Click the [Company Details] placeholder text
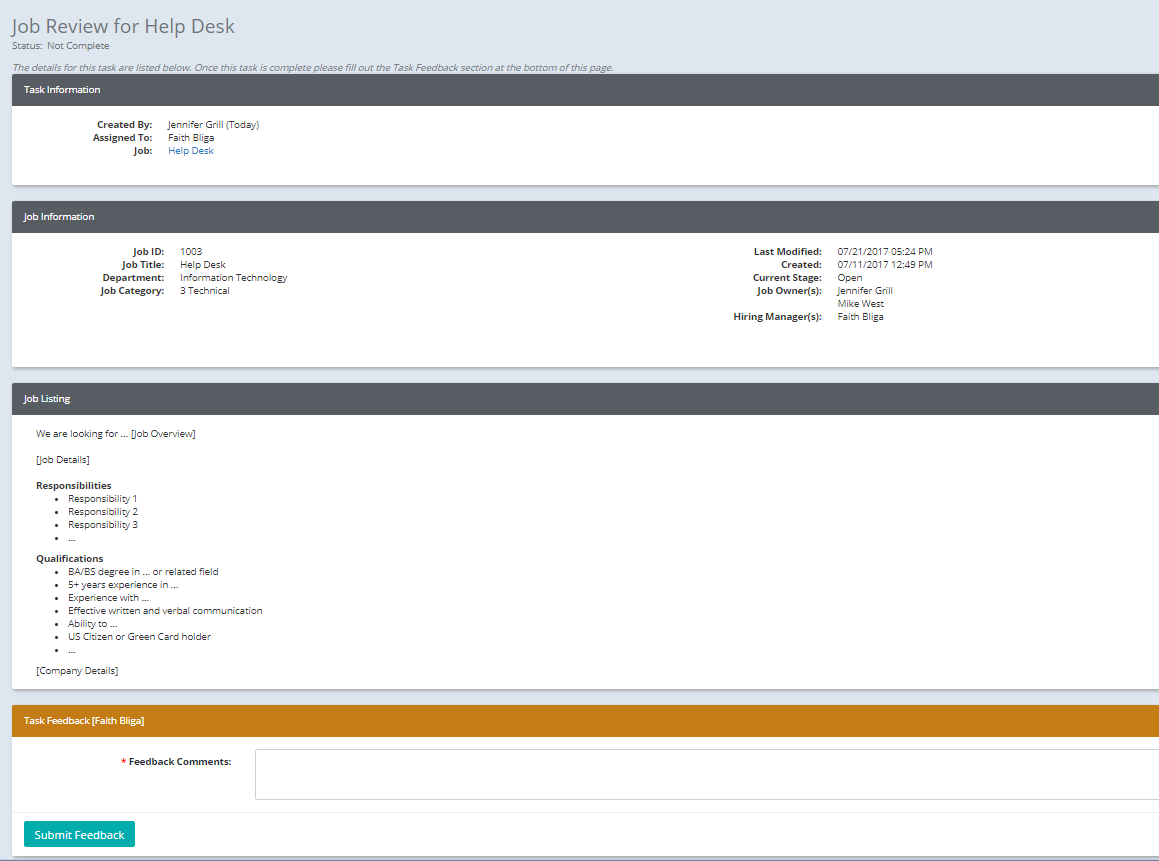Screen dimensions: 1159x861 pos(76,671)
